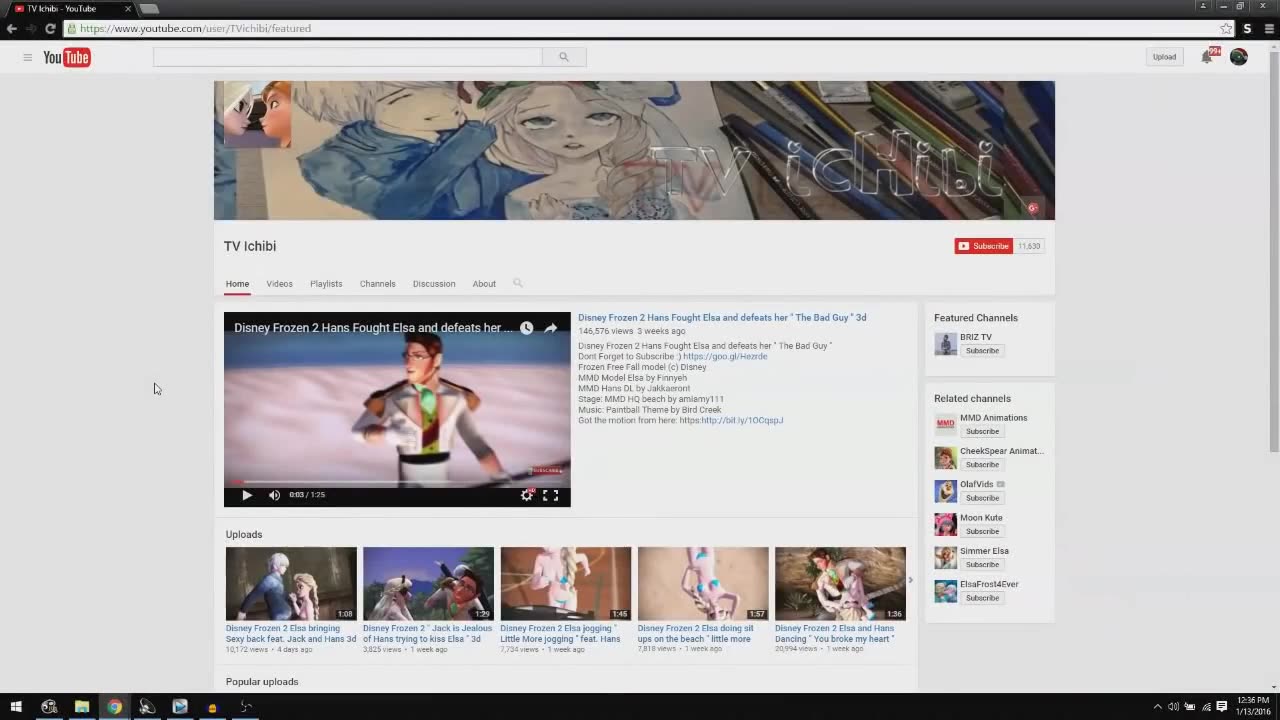Image resolution: width=1280 pixels, height=720 pixels.
Task: Subscribe to BRIZ TV
Action: (x=982, y=351)
